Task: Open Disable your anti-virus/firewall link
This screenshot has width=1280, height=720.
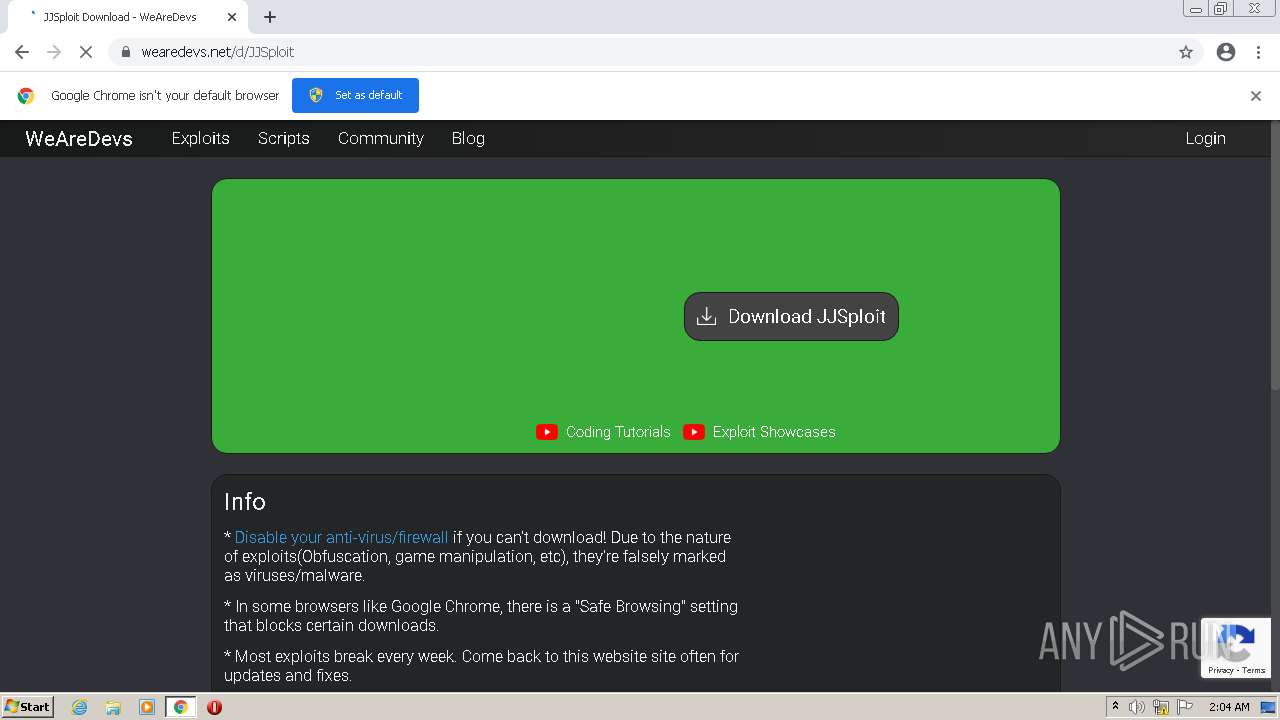Action: (341, 537)
